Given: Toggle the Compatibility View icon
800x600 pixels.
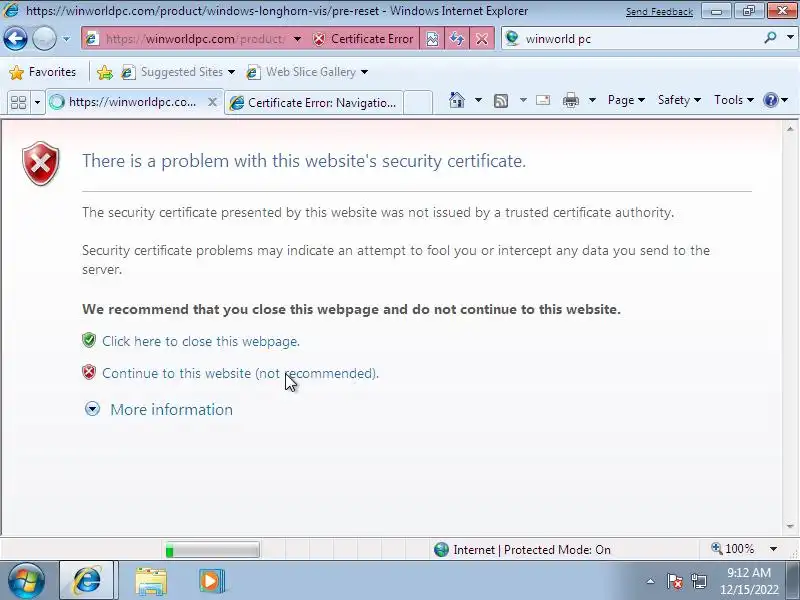Looking at the screenshot, I should click(x=432, y=39).
